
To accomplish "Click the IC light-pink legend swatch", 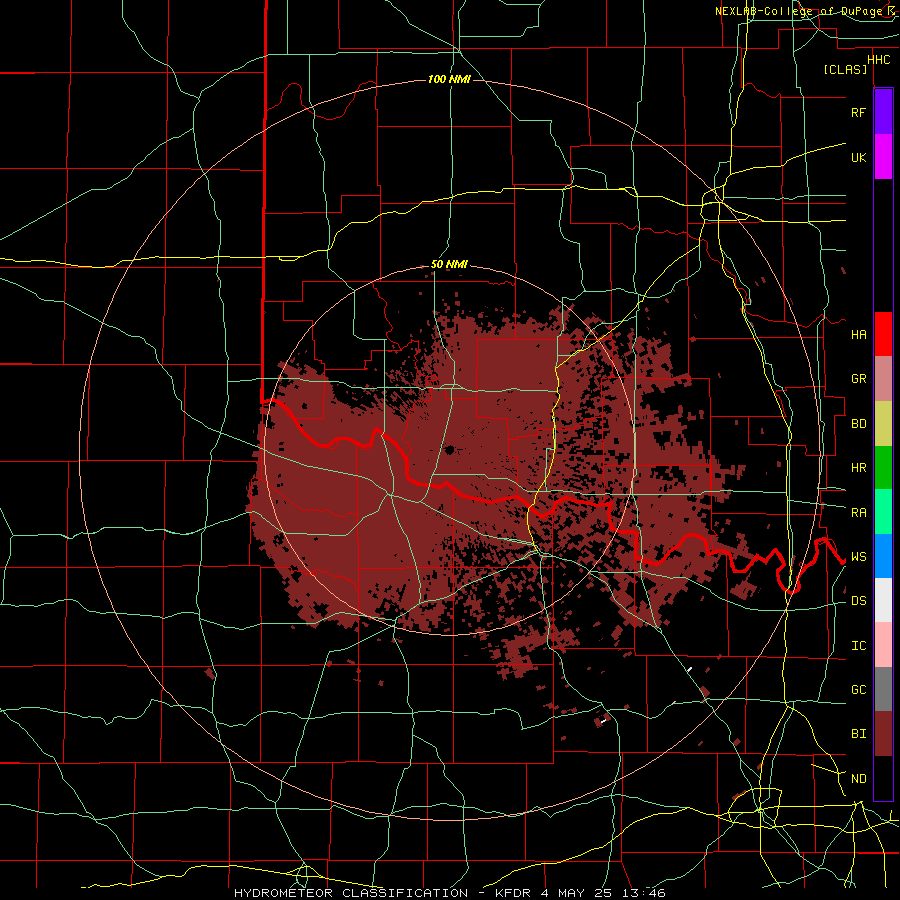I will click(x=883, y=645).
